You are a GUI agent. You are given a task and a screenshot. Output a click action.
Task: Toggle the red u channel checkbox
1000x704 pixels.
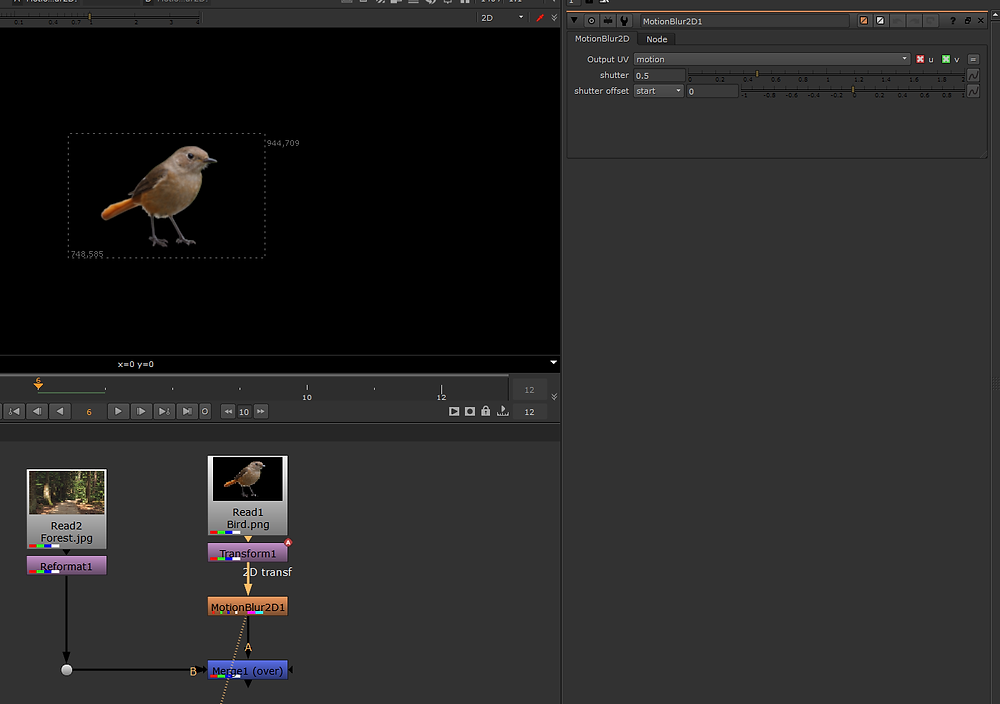(x=920, y=59)
